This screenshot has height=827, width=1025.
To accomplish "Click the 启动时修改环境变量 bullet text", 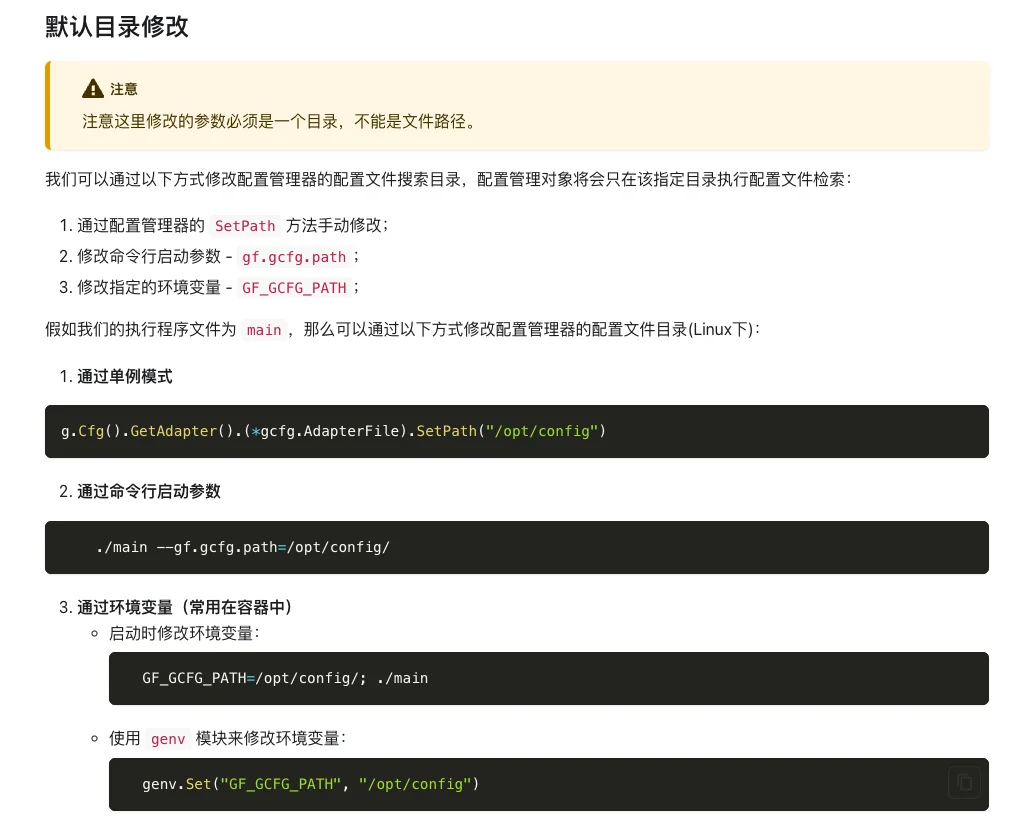I will coord(185,633).
